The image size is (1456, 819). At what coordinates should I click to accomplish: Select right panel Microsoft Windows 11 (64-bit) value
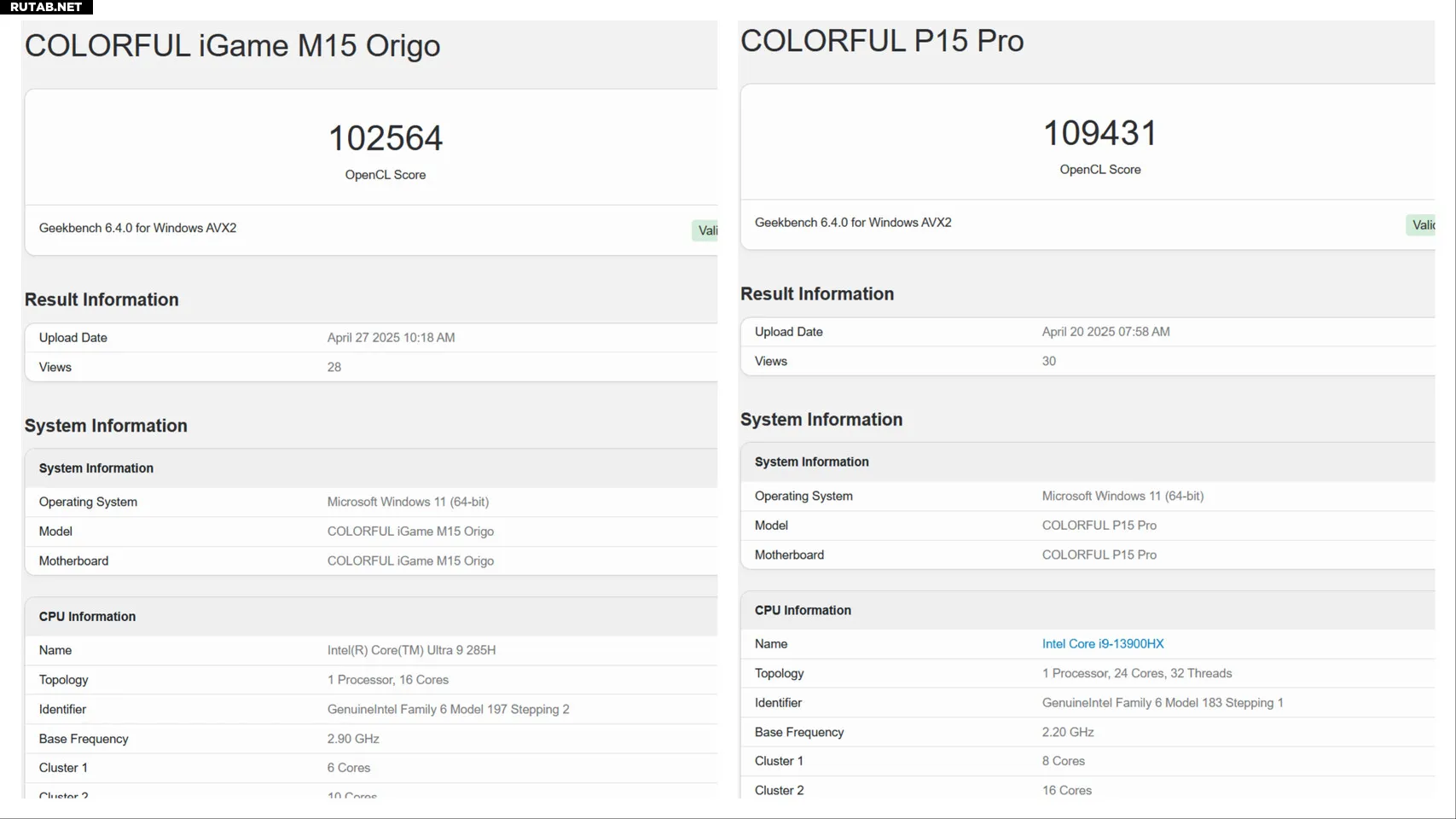[x=1123, y=496]
